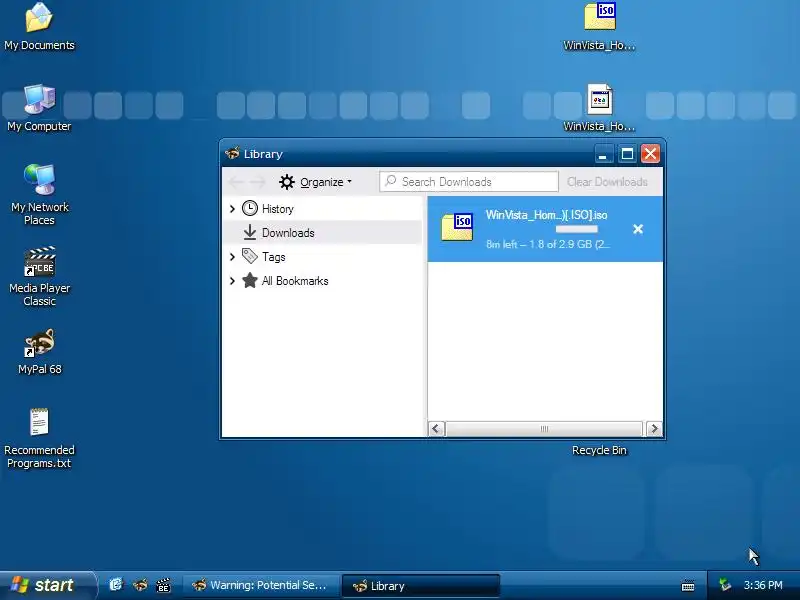This screenshot has height=600, width=800.
Task: Click the download progress bar
Action: [577, 229]
